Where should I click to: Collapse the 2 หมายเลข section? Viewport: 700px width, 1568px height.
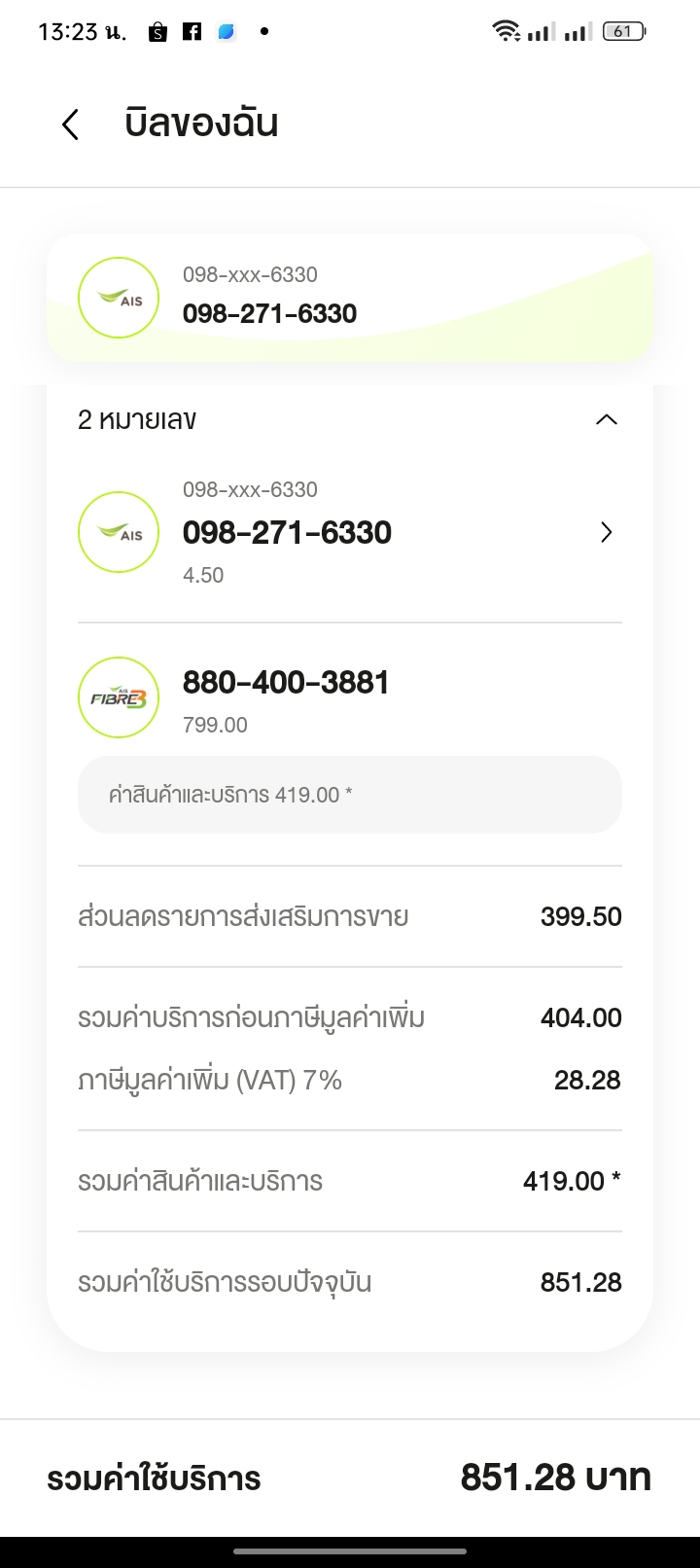[x=606, y=419]
